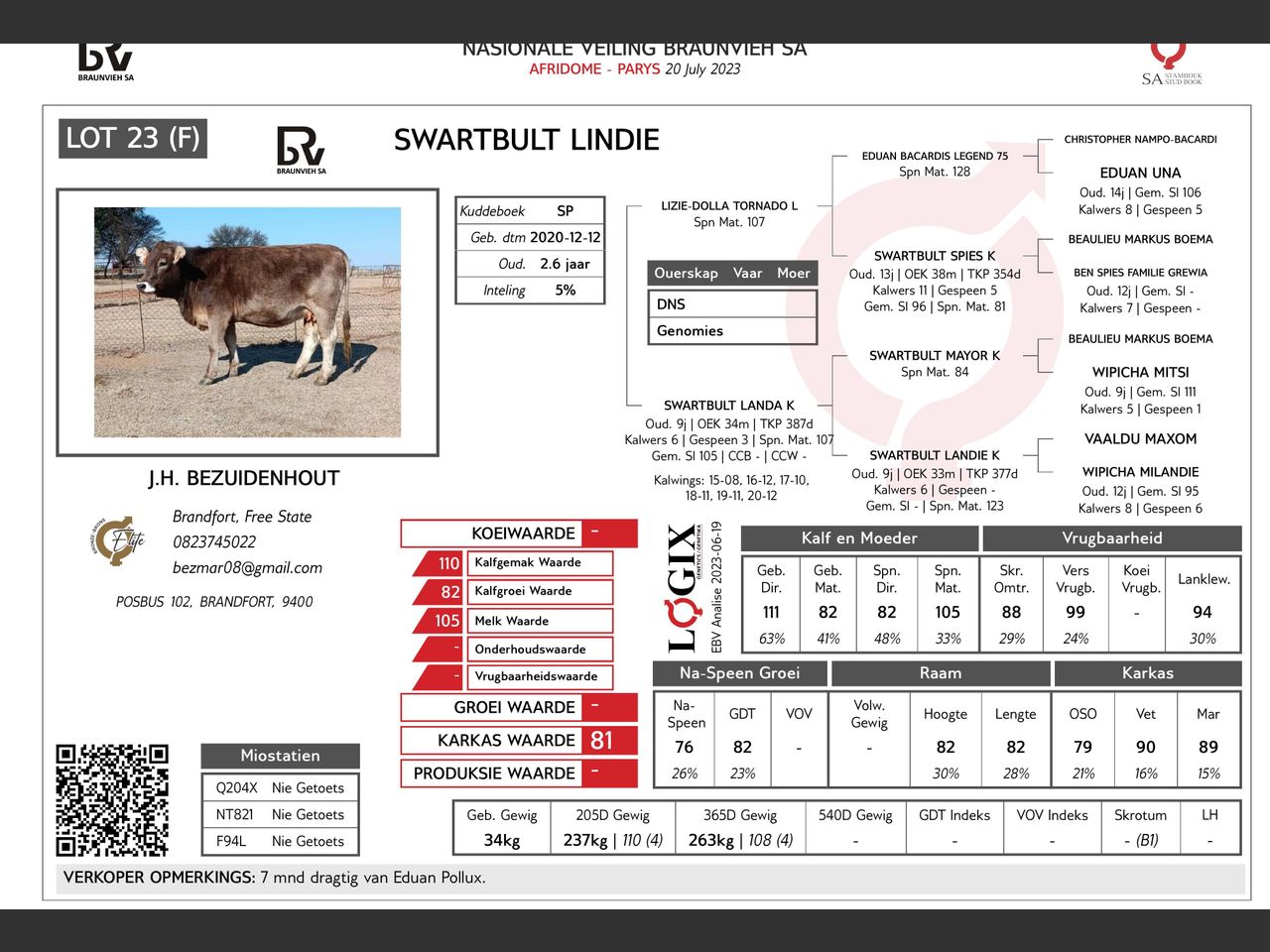Click the Raam section header
The height and width of the screenshot is (952, 1270).
point(941,673)
